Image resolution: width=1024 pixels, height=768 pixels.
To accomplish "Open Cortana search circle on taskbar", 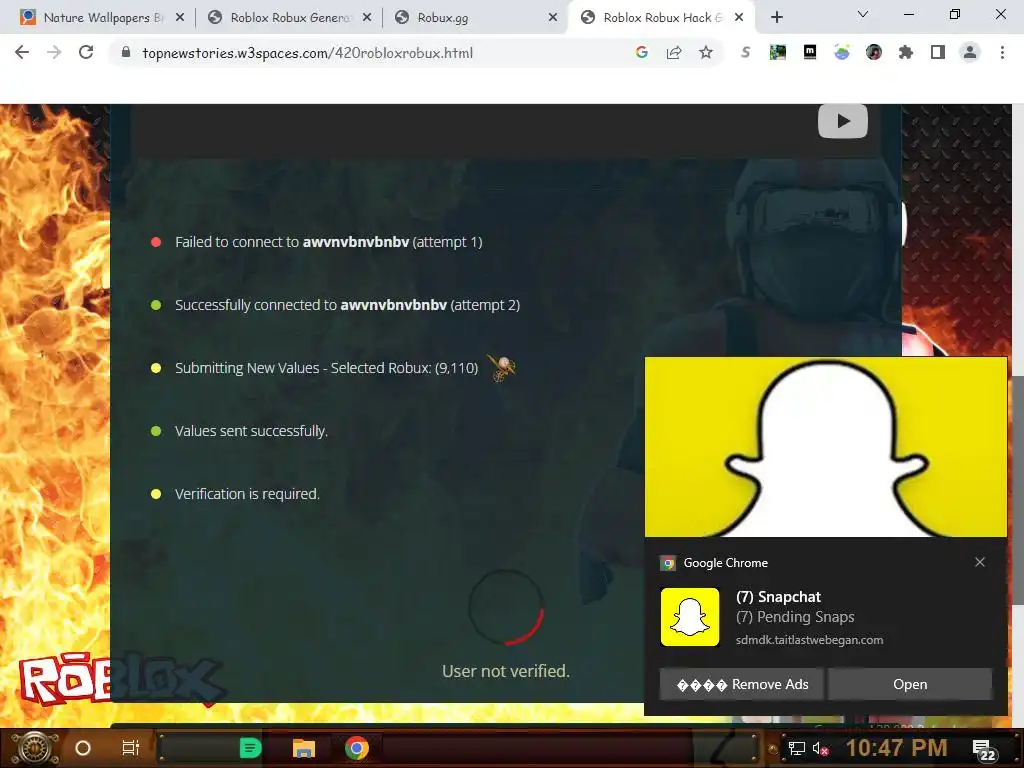I will (83, 748).
